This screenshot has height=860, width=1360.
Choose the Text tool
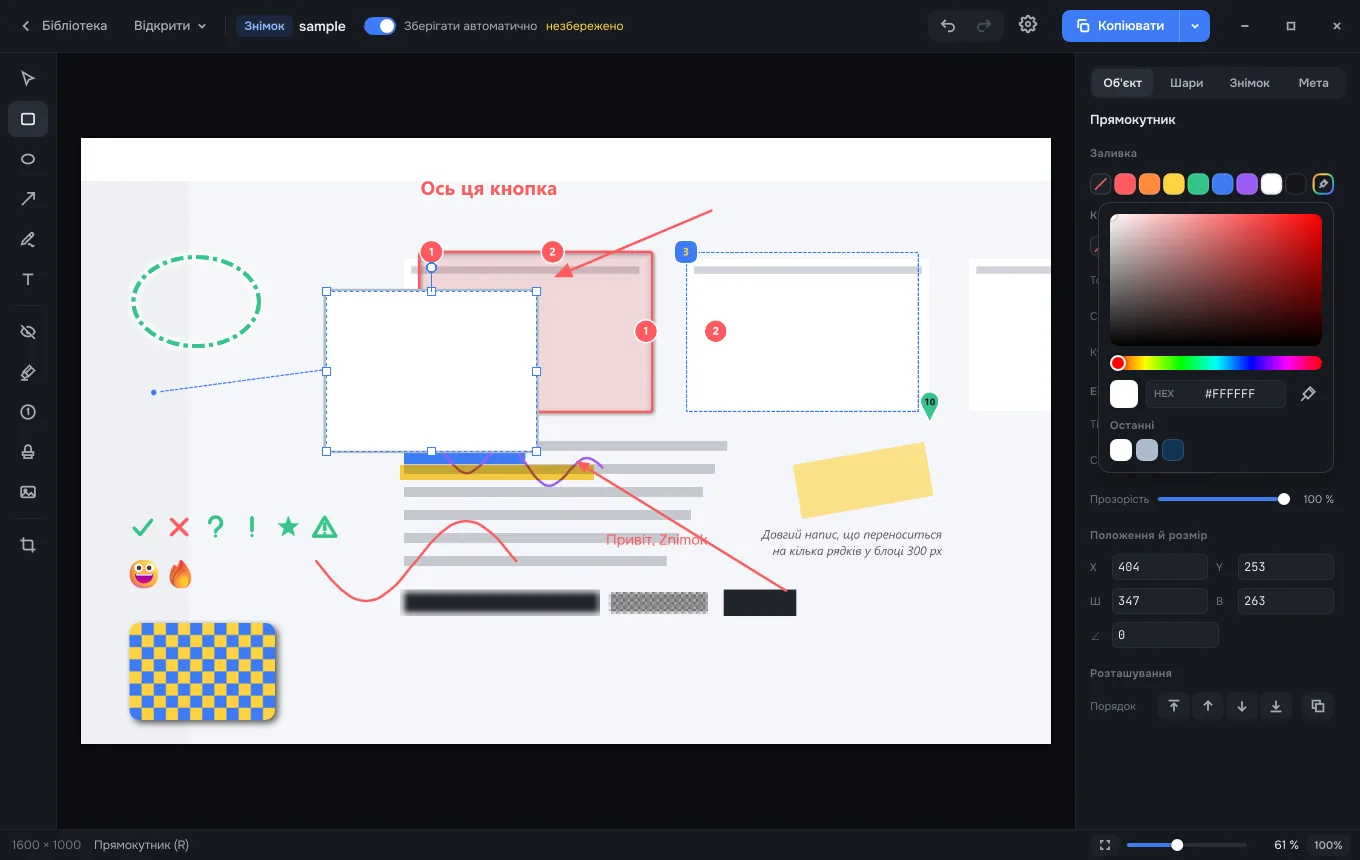point(28,279)
